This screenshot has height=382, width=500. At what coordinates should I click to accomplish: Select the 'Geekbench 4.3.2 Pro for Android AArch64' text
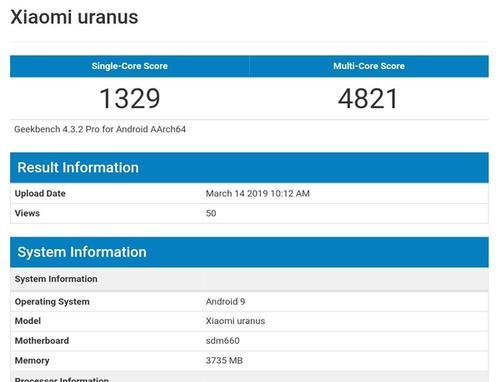(x=100, y=129)
